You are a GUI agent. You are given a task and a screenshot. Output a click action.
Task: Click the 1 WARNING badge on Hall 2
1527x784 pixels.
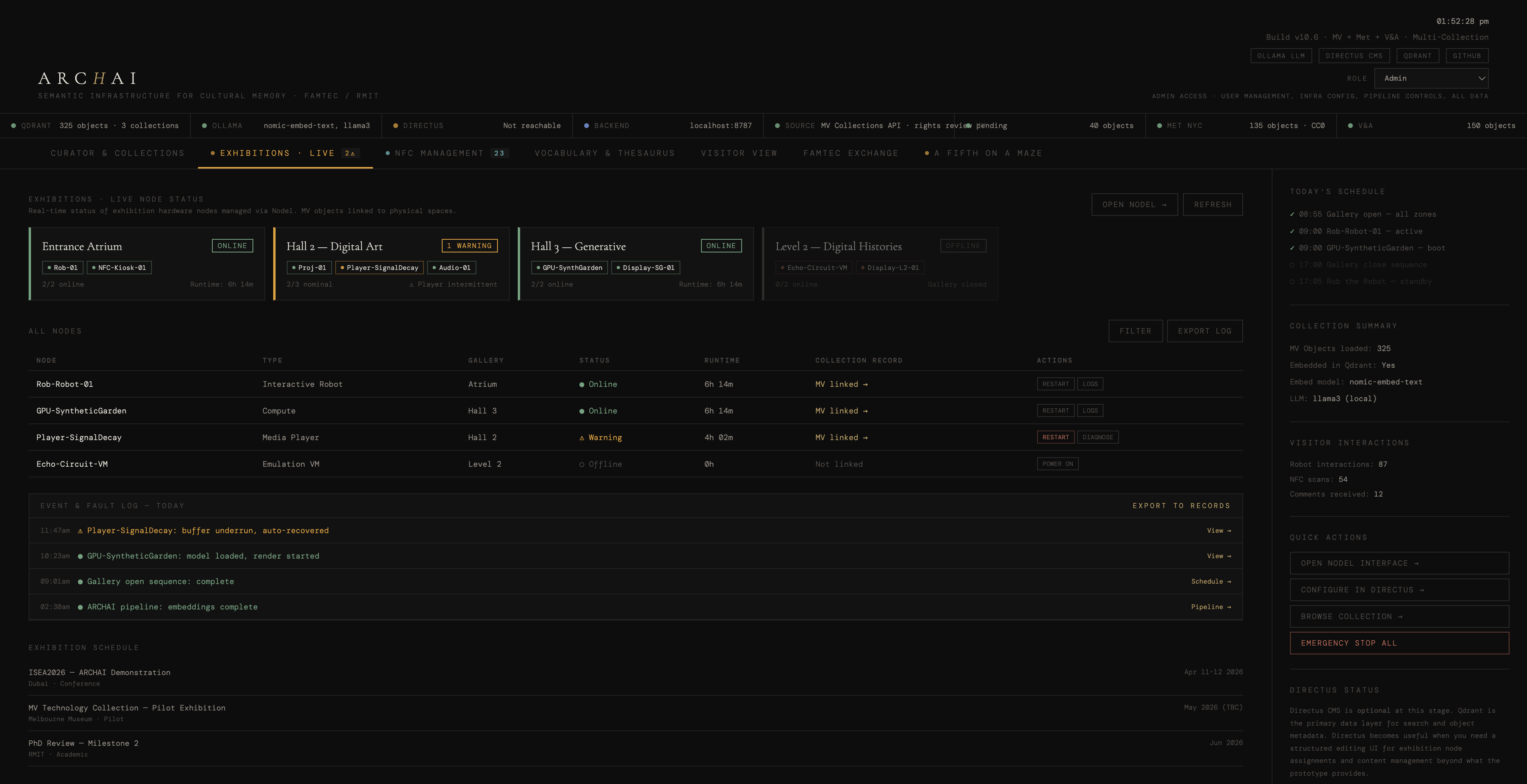pos(470,246)
